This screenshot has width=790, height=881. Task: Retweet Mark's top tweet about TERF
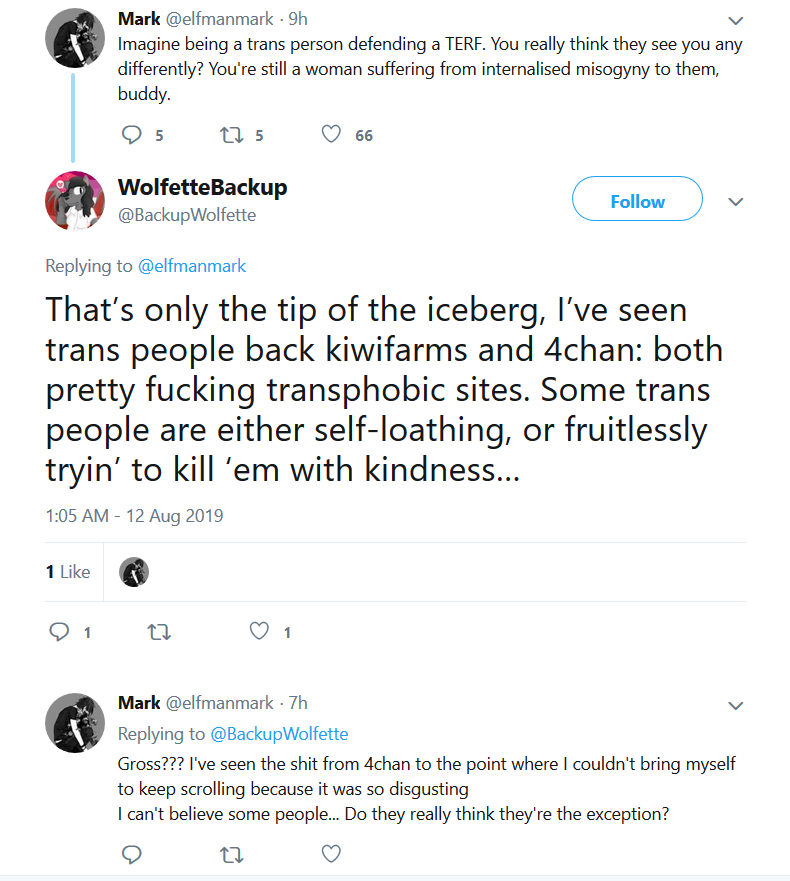point(231,135)
